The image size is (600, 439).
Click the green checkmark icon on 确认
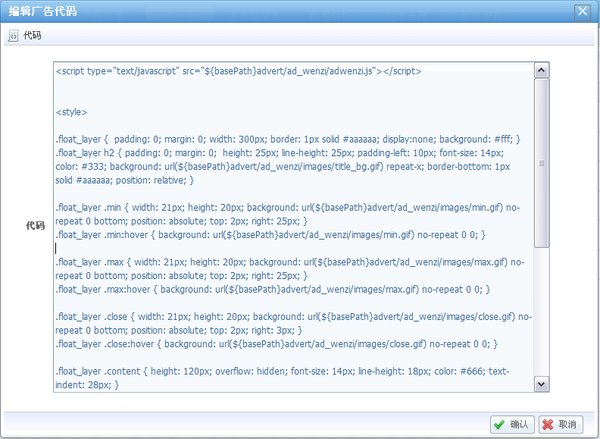(499, 424)
